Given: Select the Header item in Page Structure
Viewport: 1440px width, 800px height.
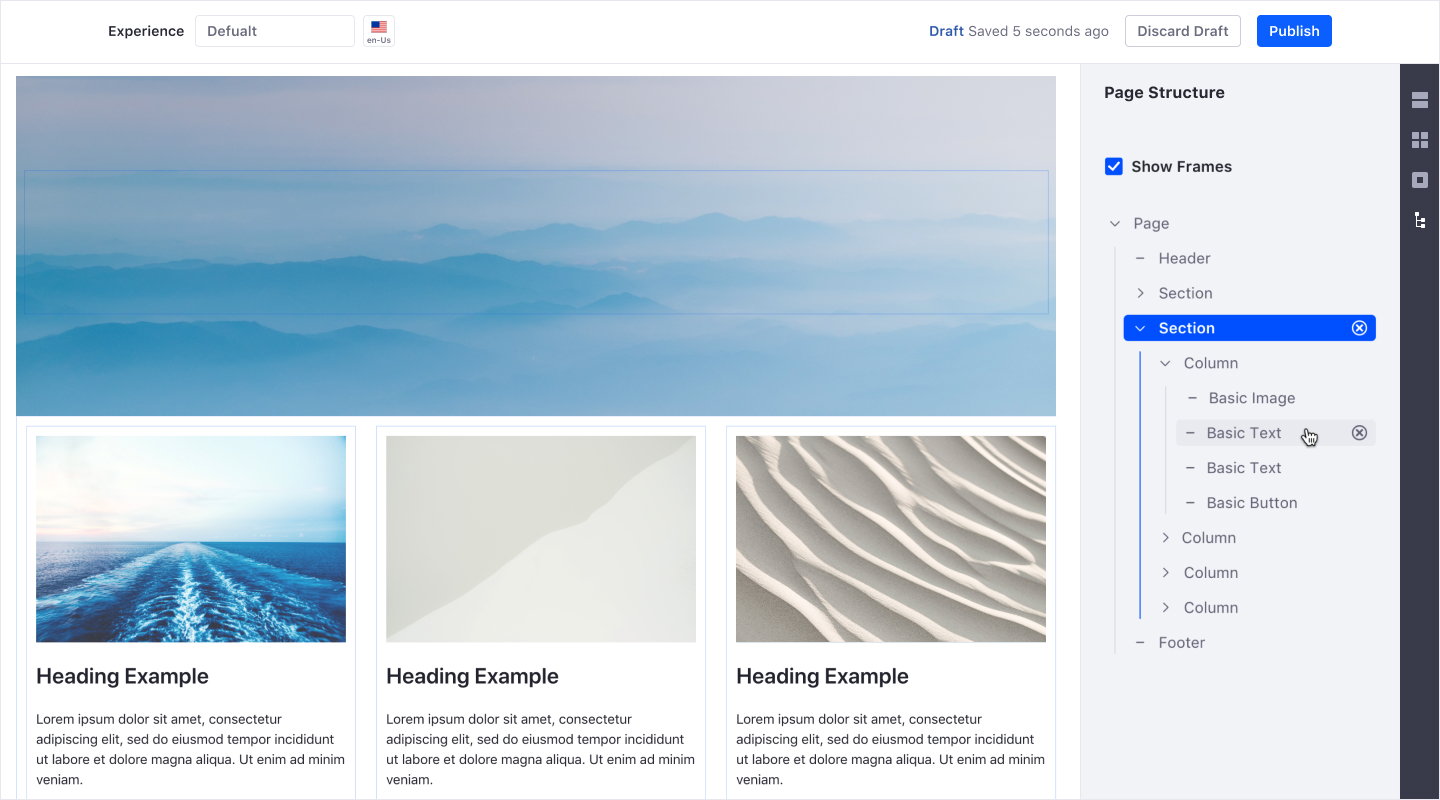Looking at the screenshot, I should pos(1184,258).
